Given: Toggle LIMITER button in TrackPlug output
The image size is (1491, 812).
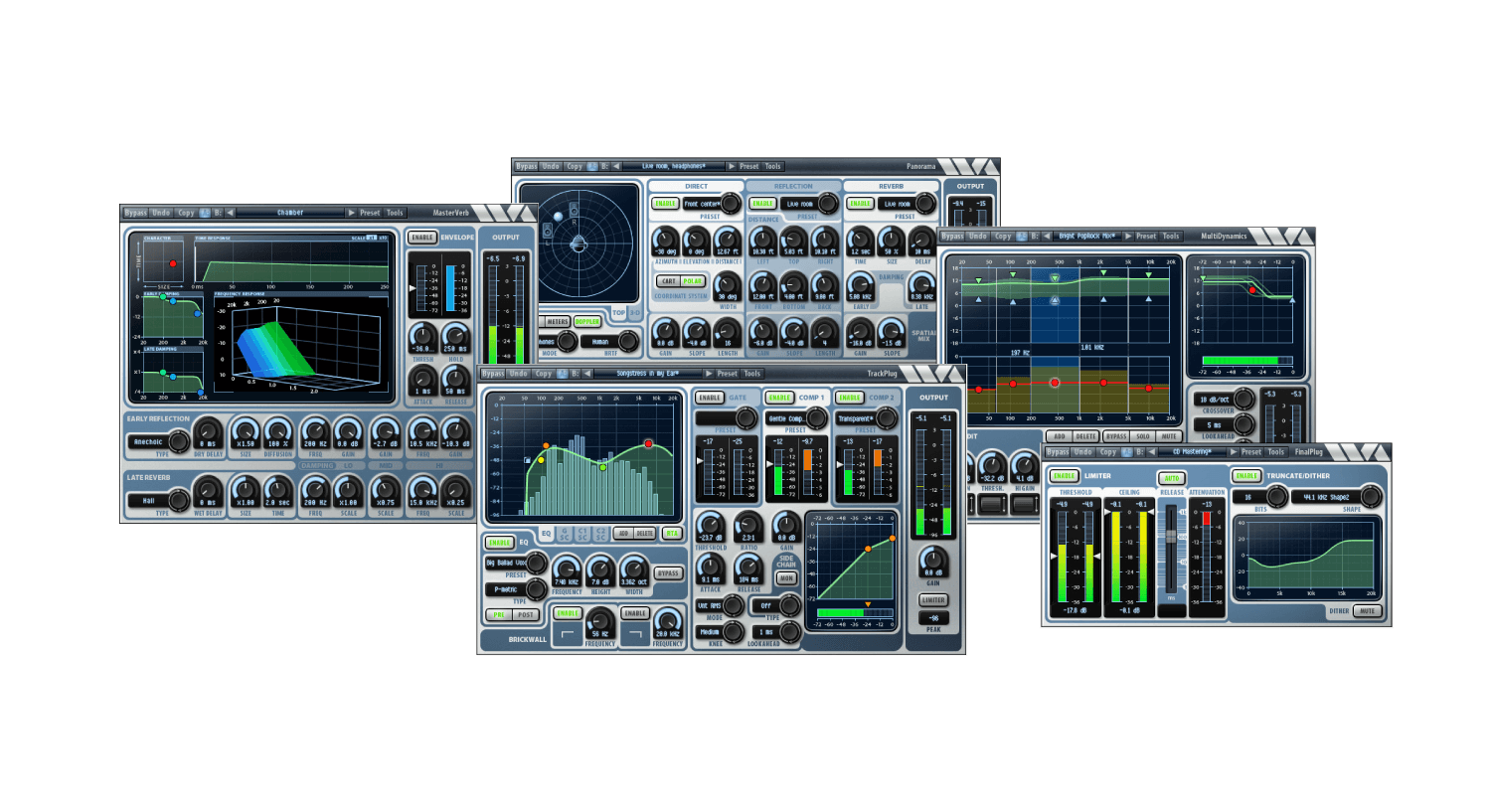Looking at the screenshot, I should click(933, 600).
